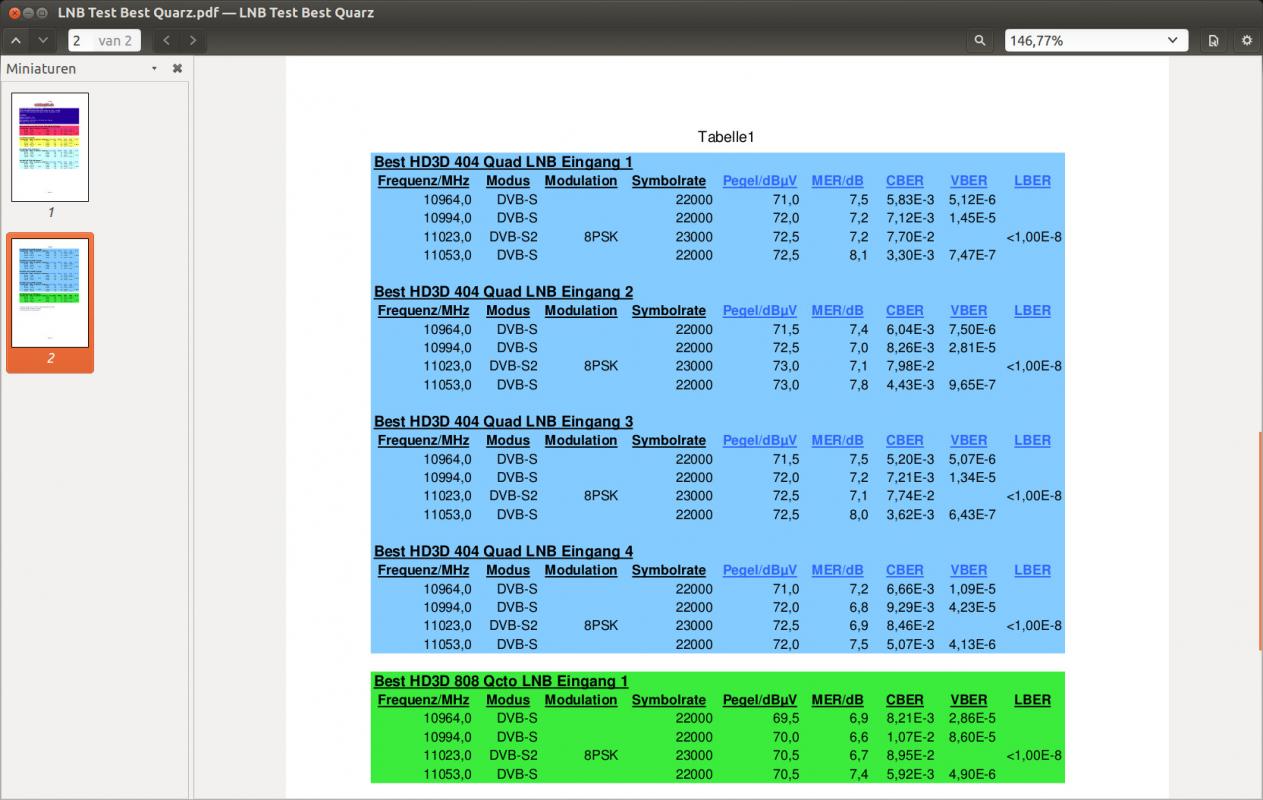
Task: Click 'Symbolrate' header in Eingang 2 table
Action: (668, 311)
